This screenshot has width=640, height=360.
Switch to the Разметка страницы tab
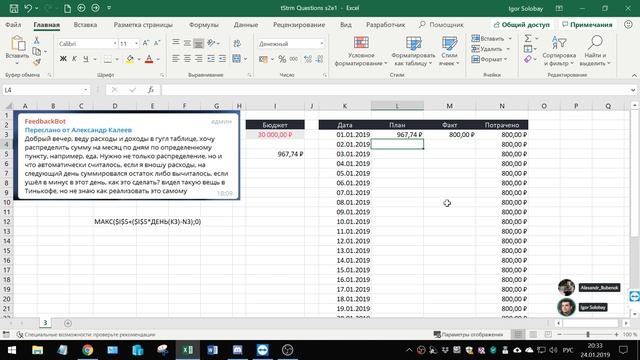point(143,24)
